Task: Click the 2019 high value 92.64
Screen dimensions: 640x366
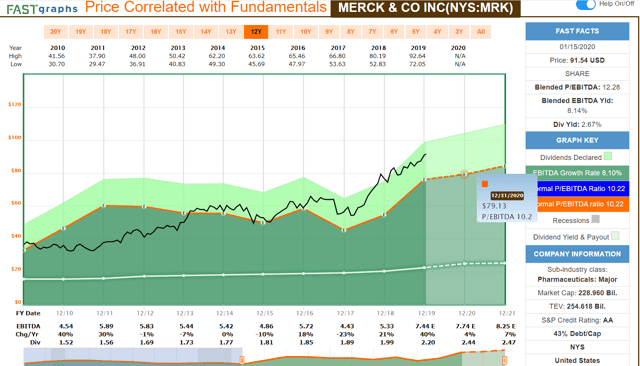Action: (x=417, y=56)
